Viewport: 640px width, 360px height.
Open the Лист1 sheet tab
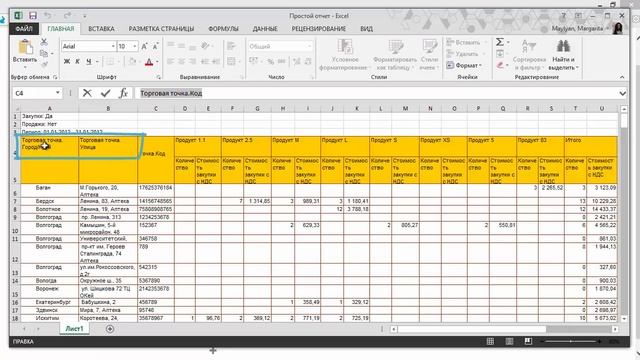74,329
